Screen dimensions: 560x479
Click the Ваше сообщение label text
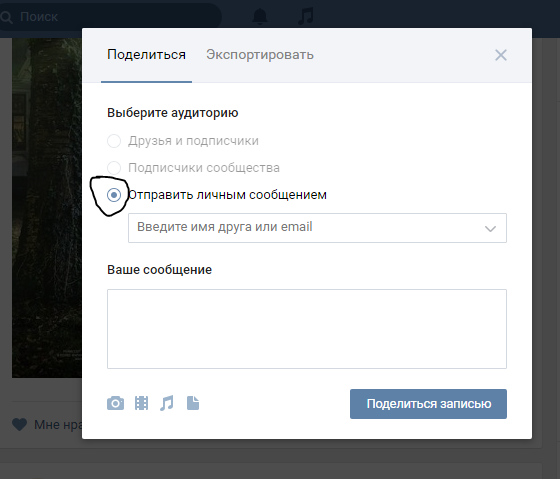159,270
